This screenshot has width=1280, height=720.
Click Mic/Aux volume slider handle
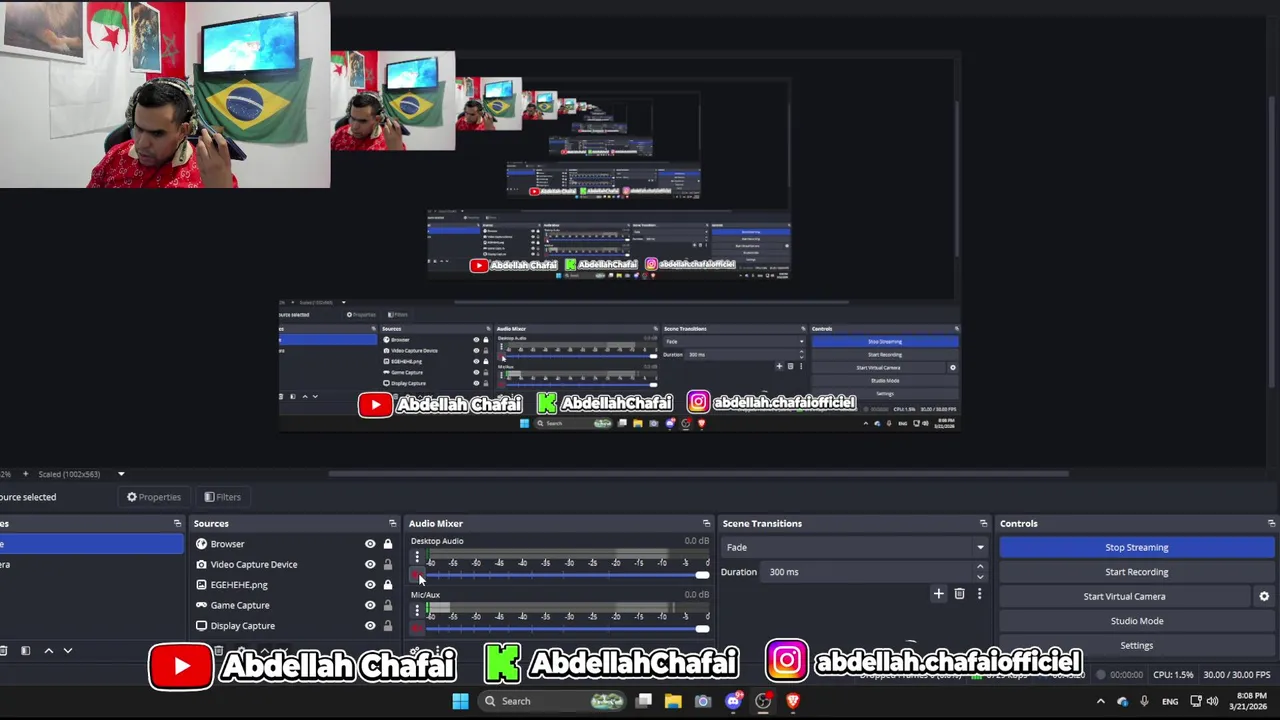(702, 628)
